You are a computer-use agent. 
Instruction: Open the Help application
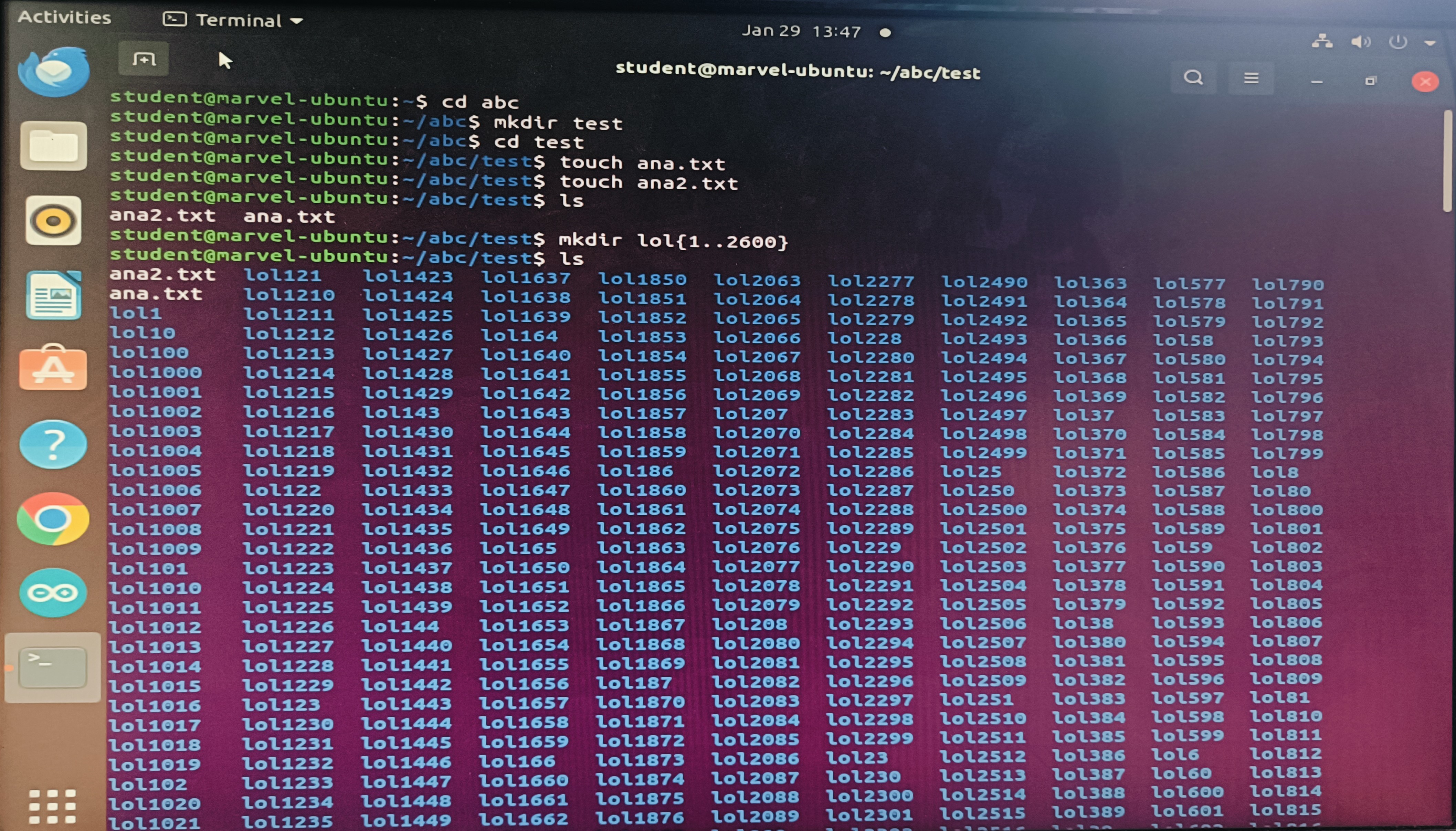pyautogui.click(x=54, y=444)
